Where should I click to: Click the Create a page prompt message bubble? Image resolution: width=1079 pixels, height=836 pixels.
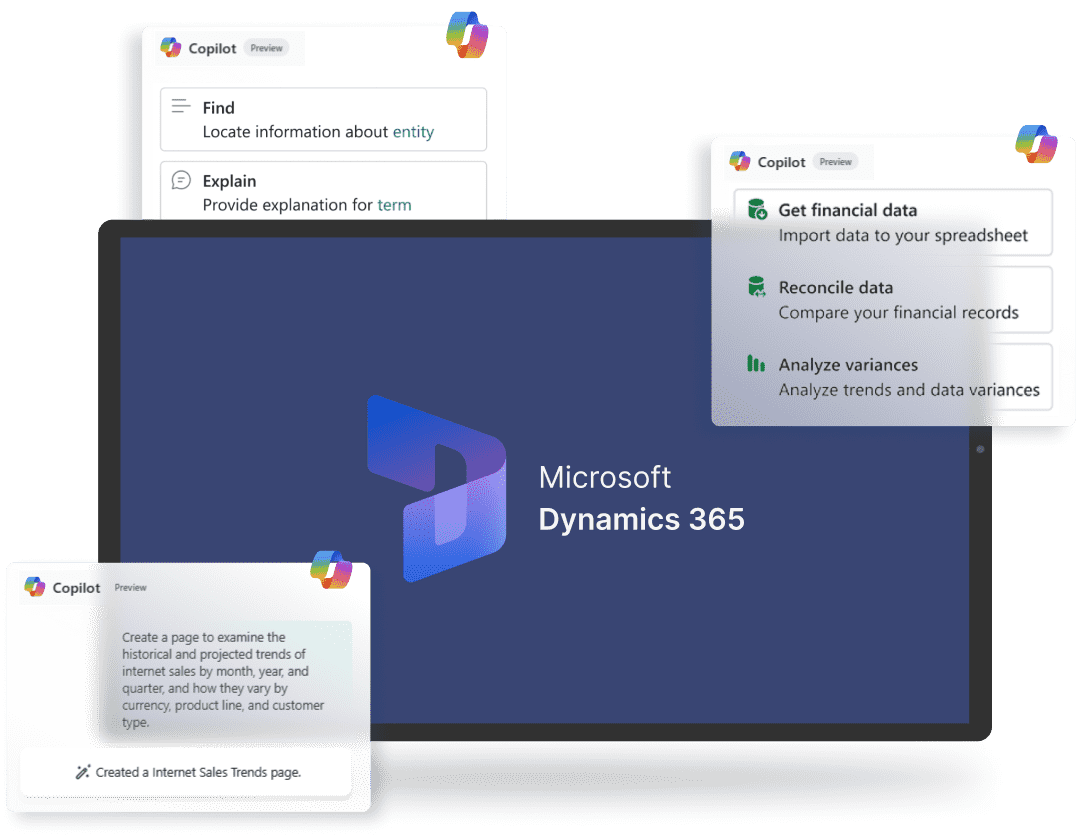point(226,678)
